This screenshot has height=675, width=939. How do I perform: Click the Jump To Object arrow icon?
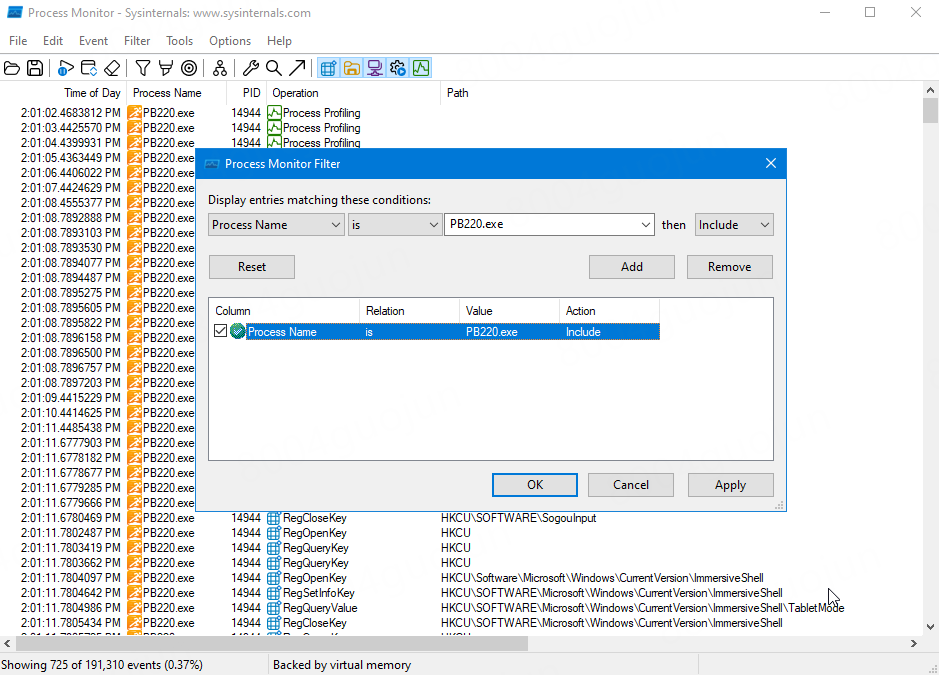[297, 68]
